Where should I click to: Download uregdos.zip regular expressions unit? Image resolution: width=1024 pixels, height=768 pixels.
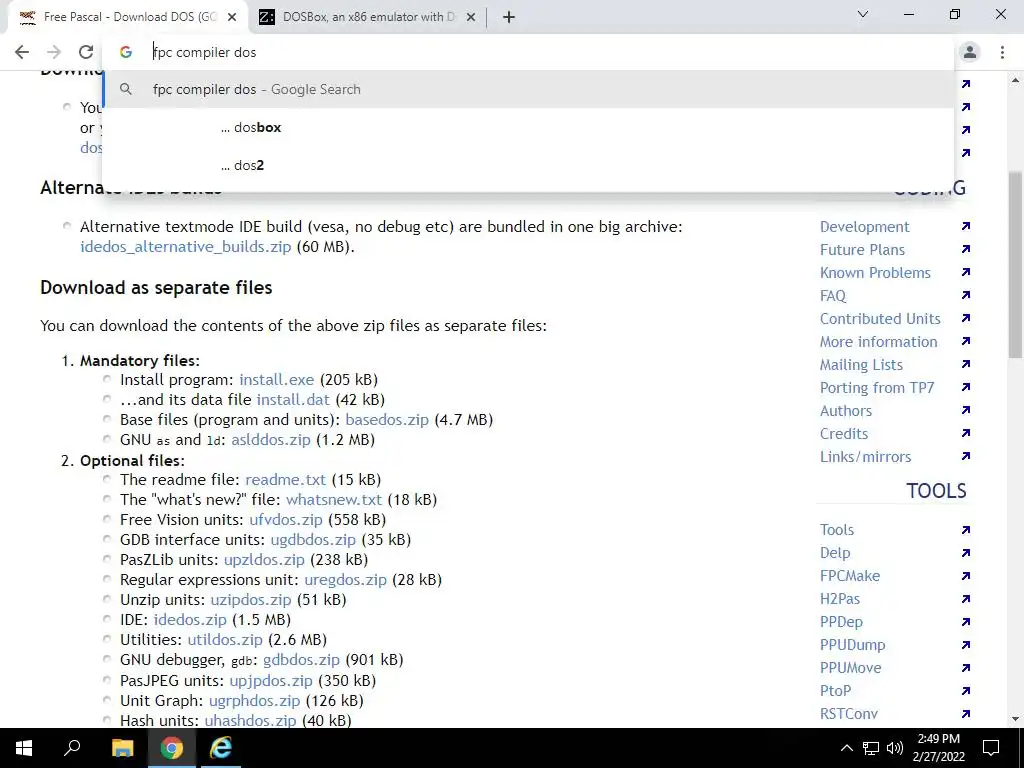tap(345, 580)
